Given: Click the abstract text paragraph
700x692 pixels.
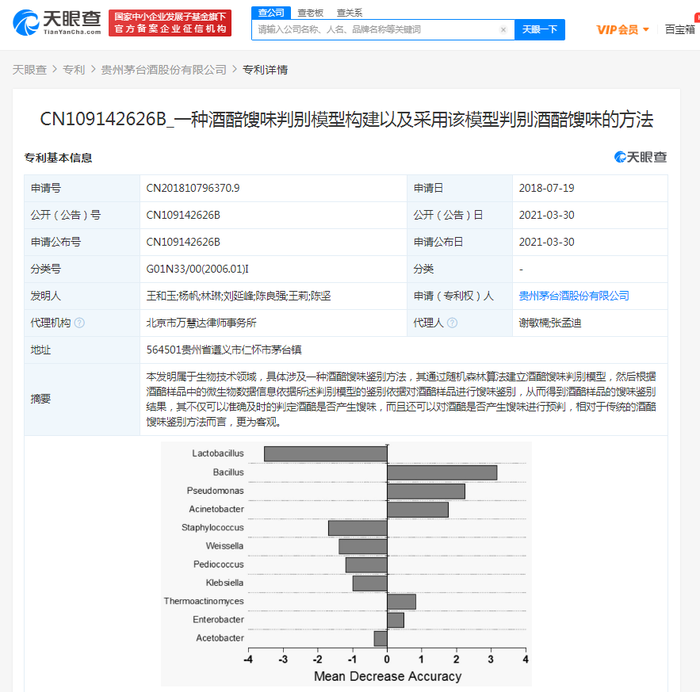Looking at the screenshot, I should [x=401, y=399].
